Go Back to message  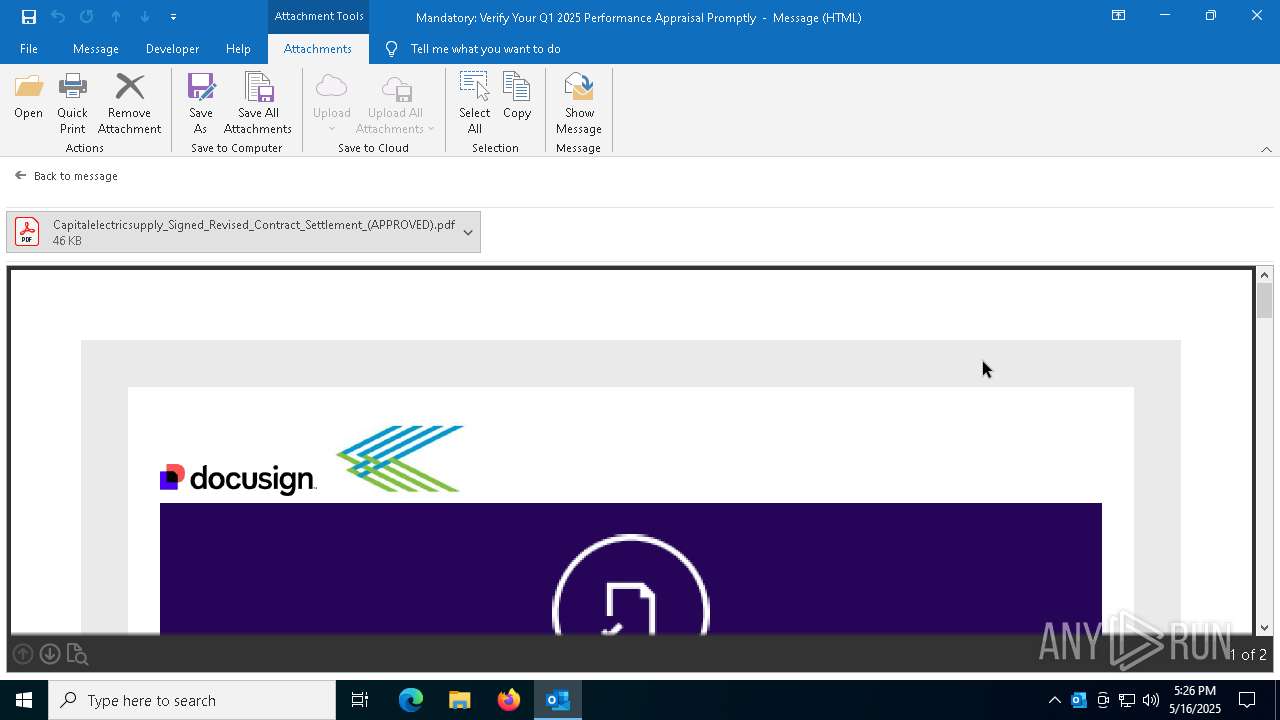pos(66,176)
